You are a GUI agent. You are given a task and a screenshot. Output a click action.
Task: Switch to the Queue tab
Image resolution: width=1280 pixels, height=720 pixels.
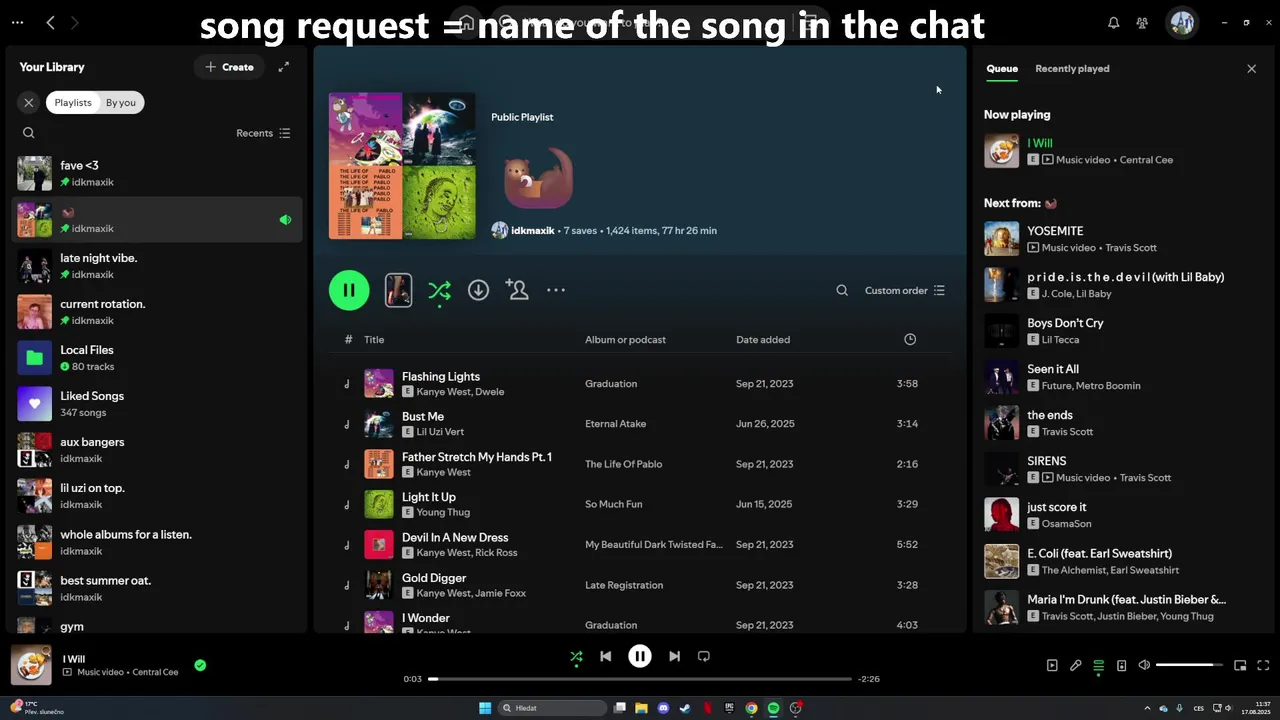(x=1002, y=69)
